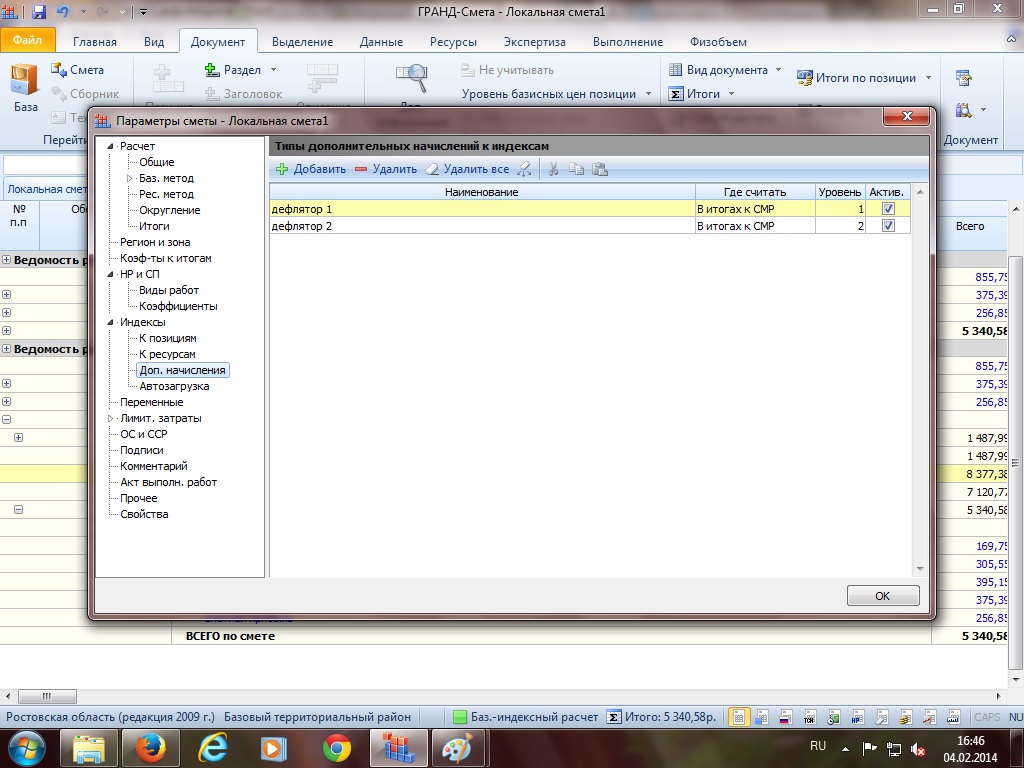Image resolution: width=1024 pixels, height=768 pixels.
Task: Collapse the НР и СП tree node
Action: [x=110, y=274]
